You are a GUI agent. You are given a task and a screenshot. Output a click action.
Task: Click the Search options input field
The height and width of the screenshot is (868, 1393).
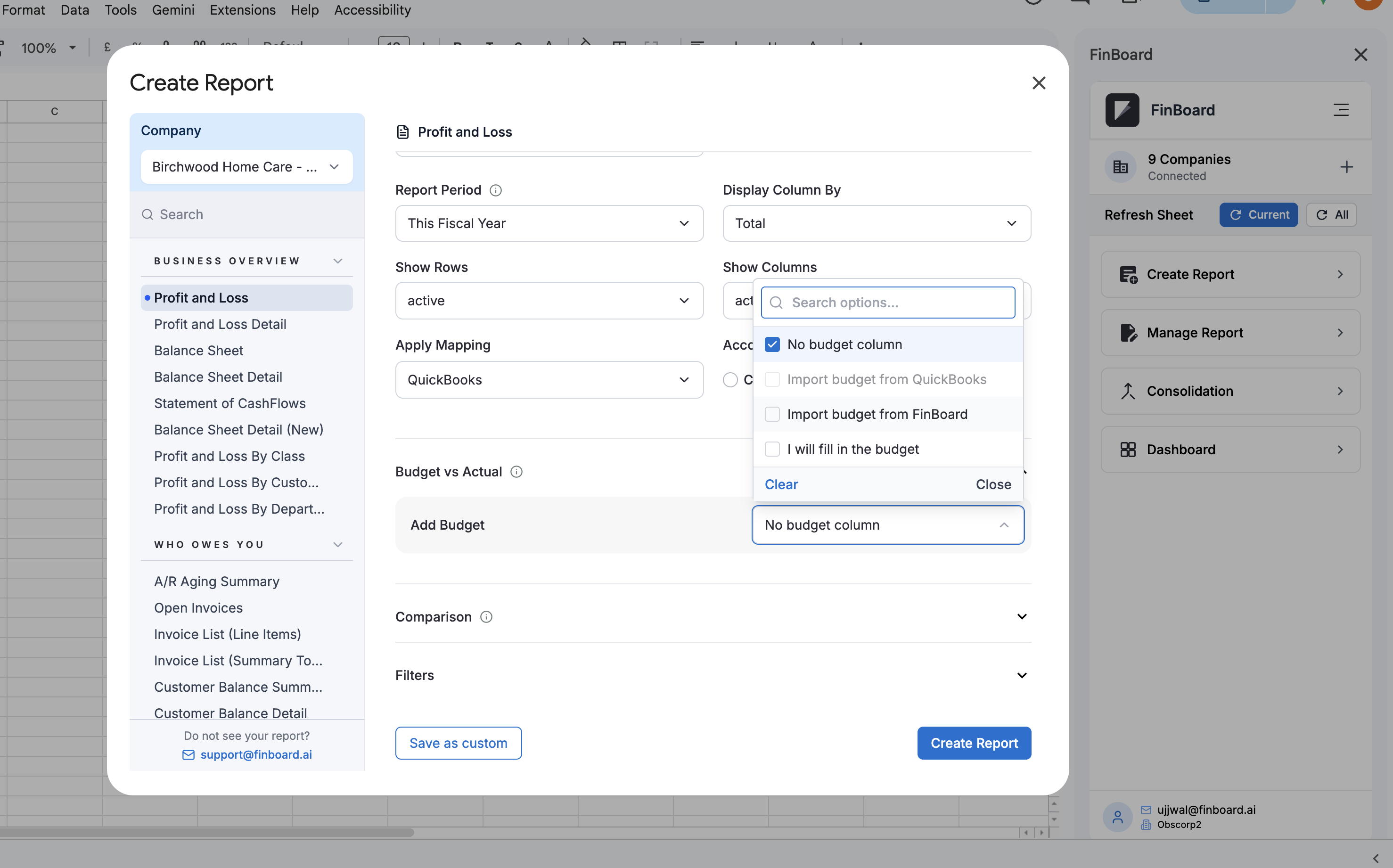(x=888, y=303)
